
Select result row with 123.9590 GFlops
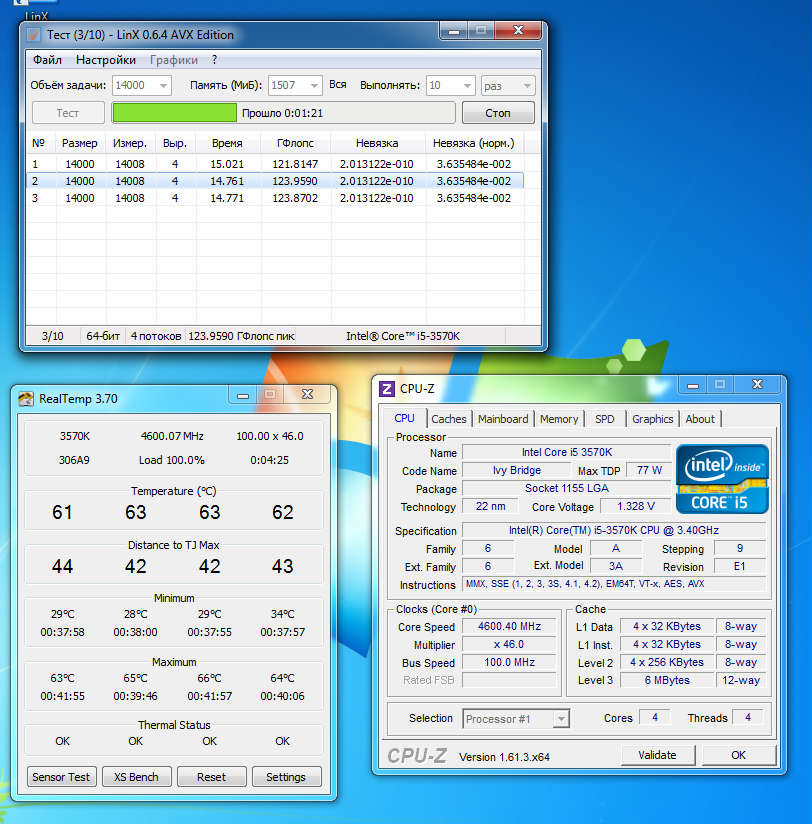click(275, 181)
